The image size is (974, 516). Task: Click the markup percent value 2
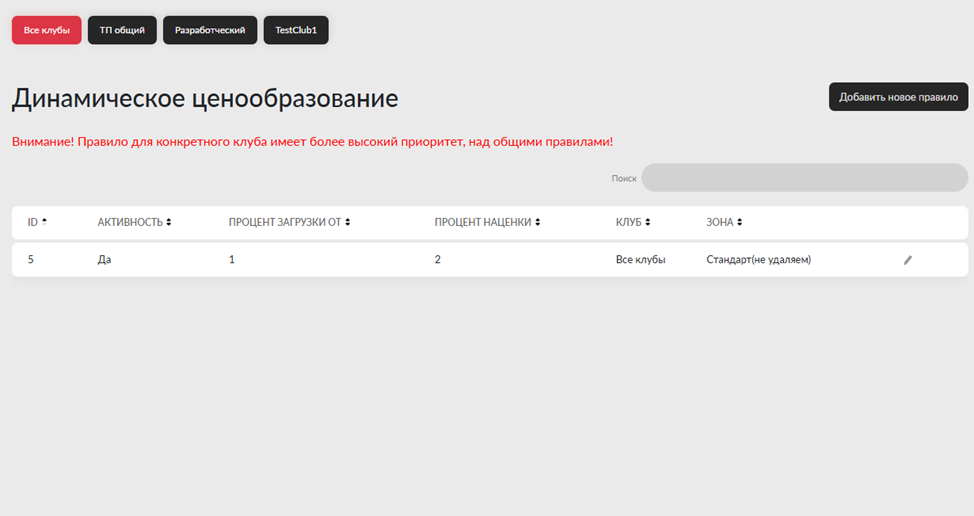click(438, 260)
